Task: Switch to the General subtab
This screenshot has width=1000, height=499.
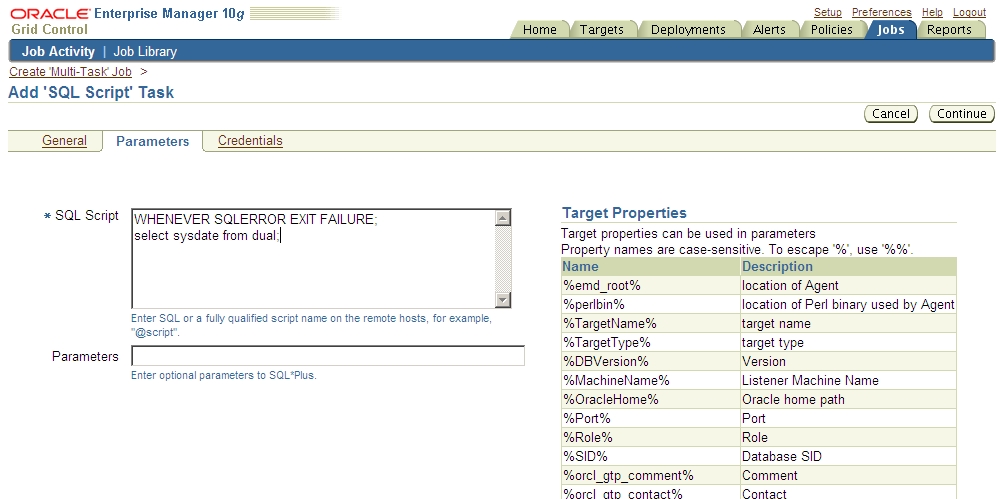Action: (x=64, y=140)
